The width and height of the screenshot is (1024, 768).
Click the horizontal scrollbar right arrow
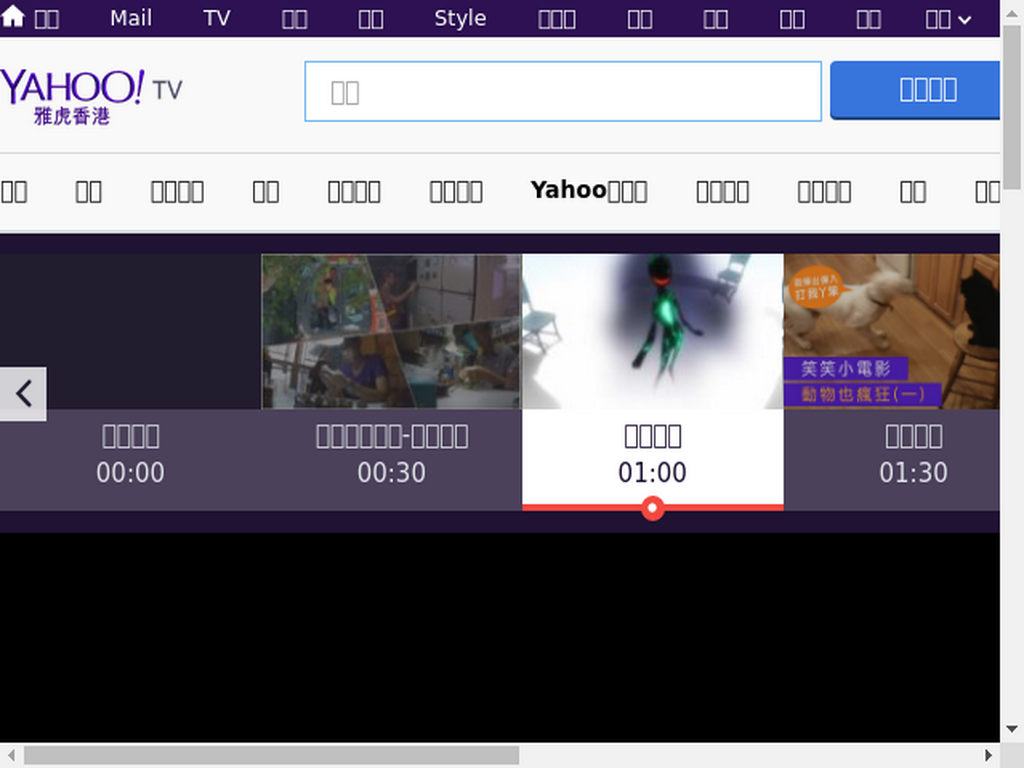[989, 756]
